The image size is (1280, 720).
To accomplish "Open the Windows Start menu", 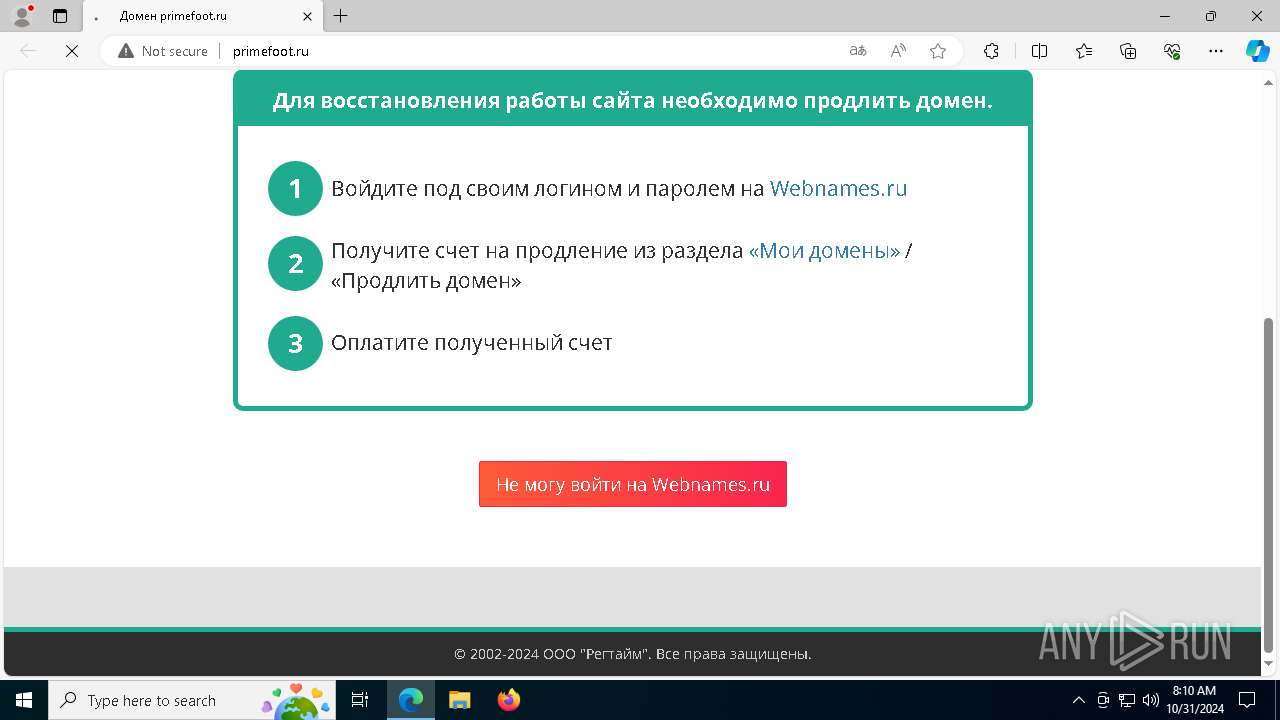I will click(x=24, y=700).
